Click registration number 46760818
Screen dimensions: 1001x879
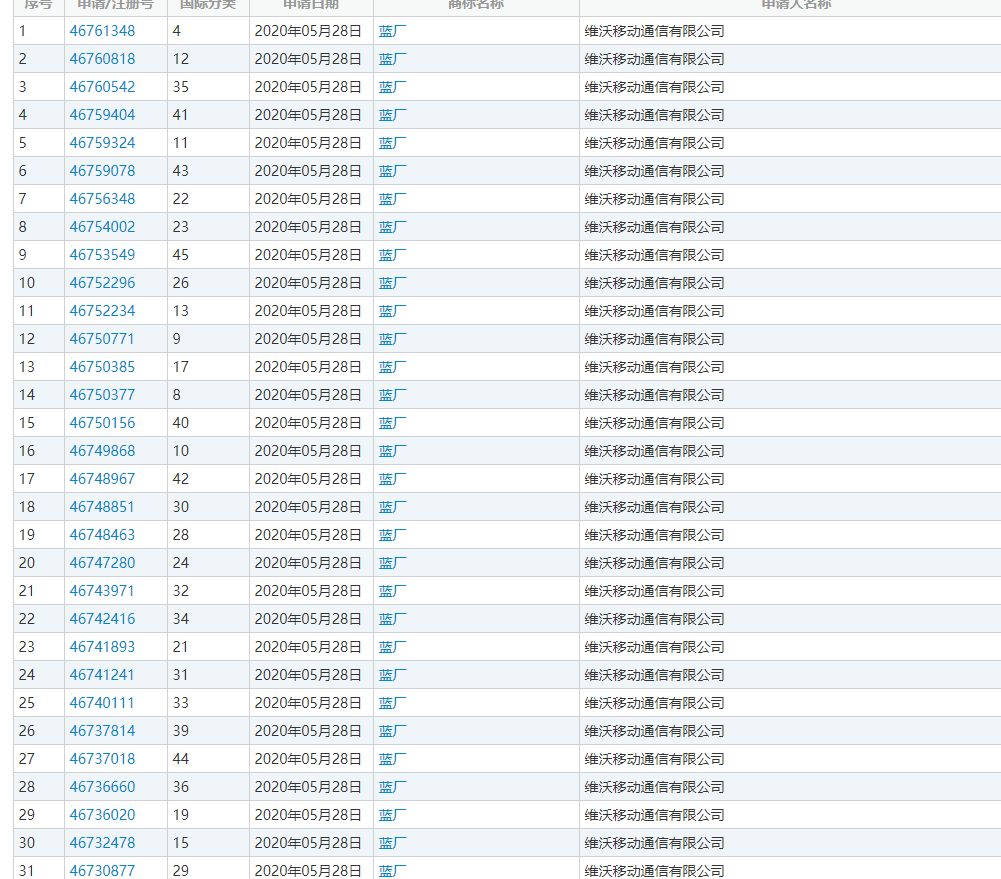tap(102, 59)
